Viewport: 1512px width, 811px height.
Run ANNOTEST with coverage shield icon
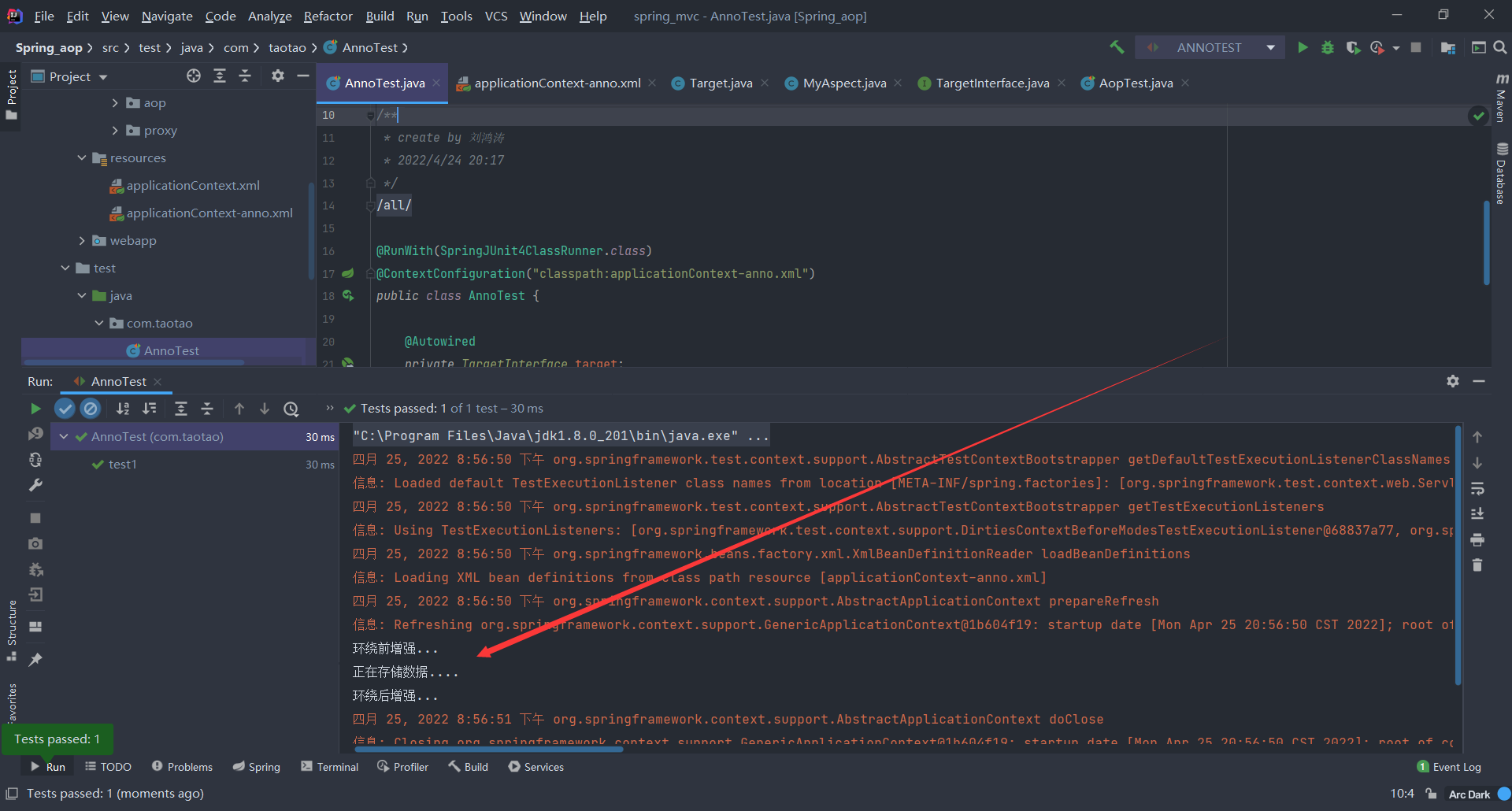click(1353, 47)
